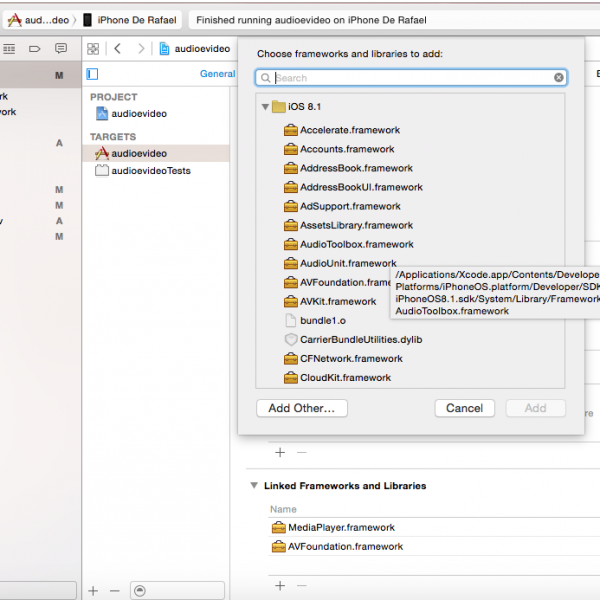The height and width of the screenshot is (600, 600).
Task: Click the status message Finished running audioevideo
Action: tap(311, 20)
